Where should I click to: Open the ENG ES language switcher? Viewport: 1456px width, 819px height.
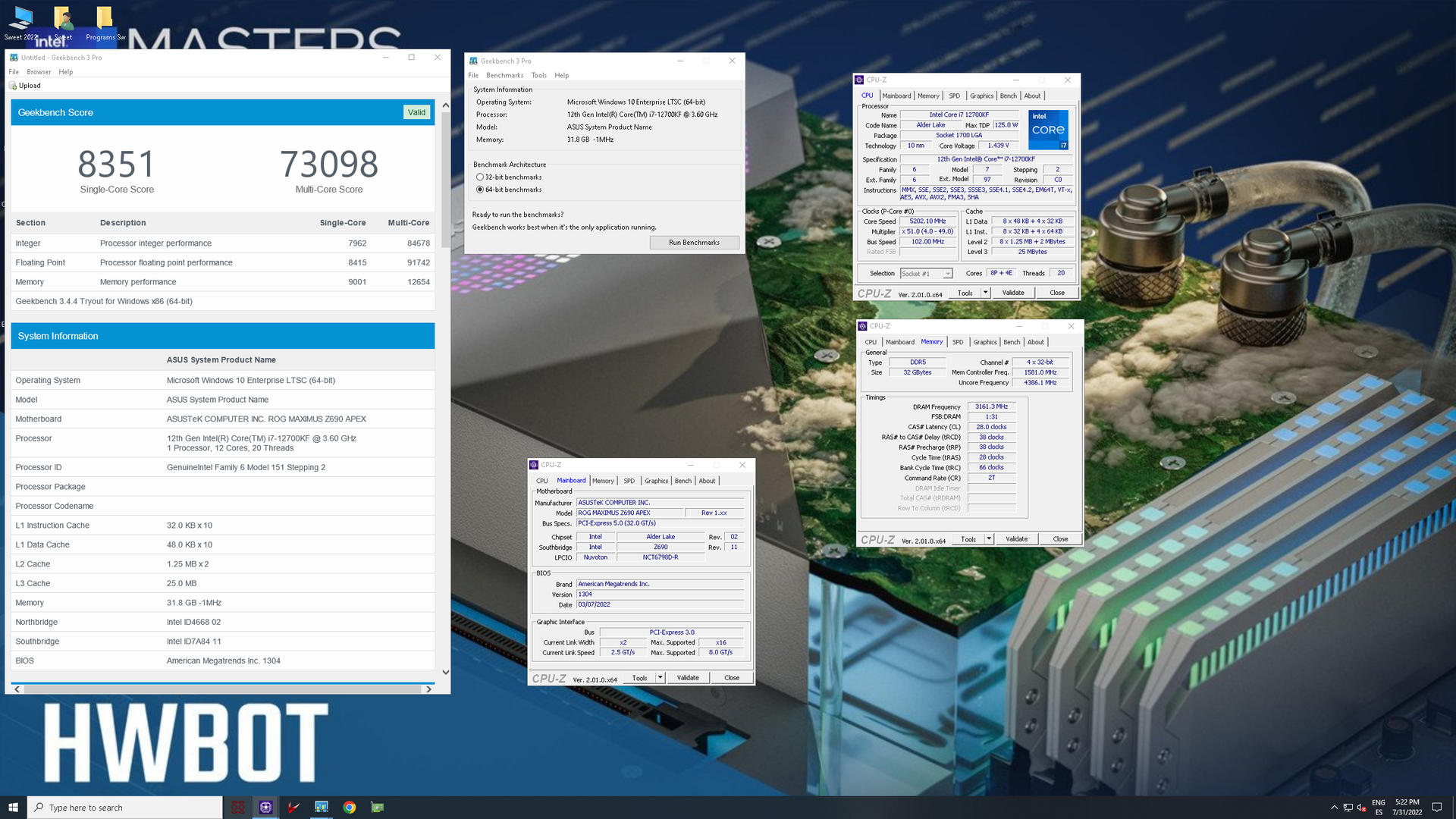tap(1379, 808)
